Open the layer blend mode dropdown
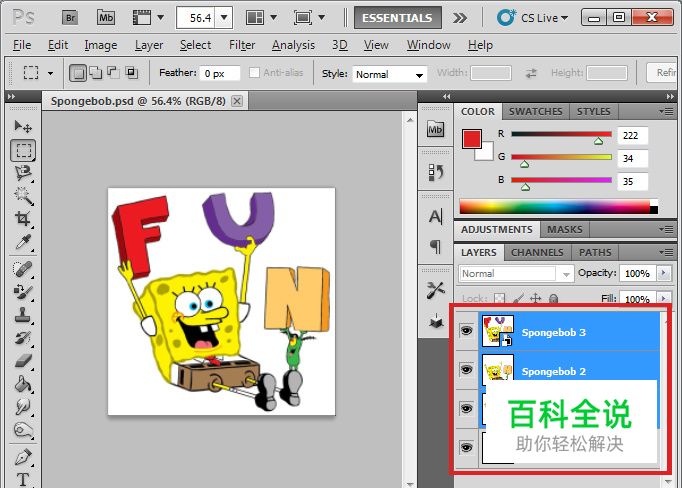This screenshot has width=682, height=488. pyautogui.click(x=517, y=274)
